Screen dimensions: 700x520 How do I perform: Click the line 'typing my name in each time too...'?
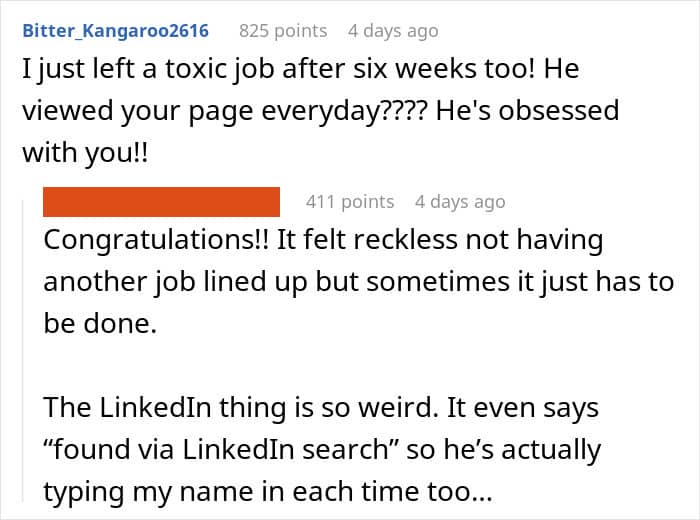pyautogui.click(x=267, y=492)
